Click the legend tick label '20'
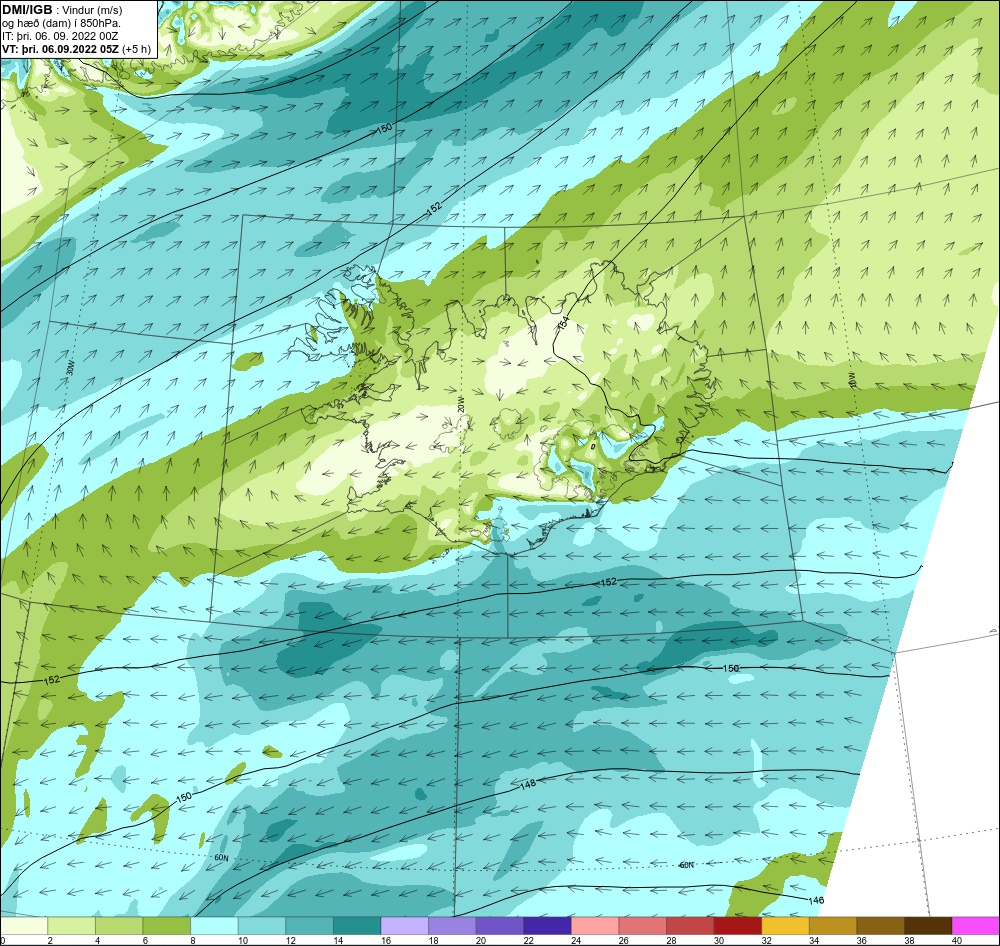 click(481, 940)
